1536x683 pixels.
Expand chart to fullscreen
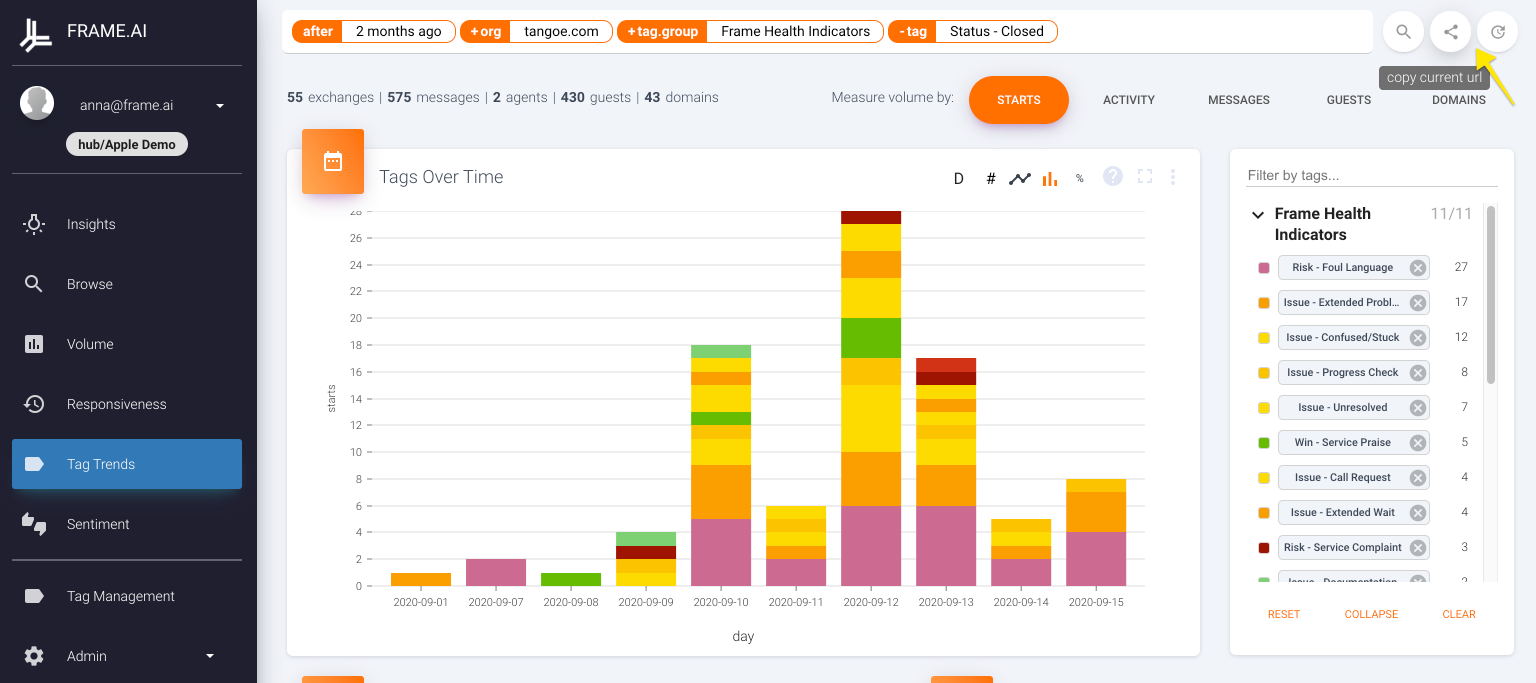pos(1145,176)
